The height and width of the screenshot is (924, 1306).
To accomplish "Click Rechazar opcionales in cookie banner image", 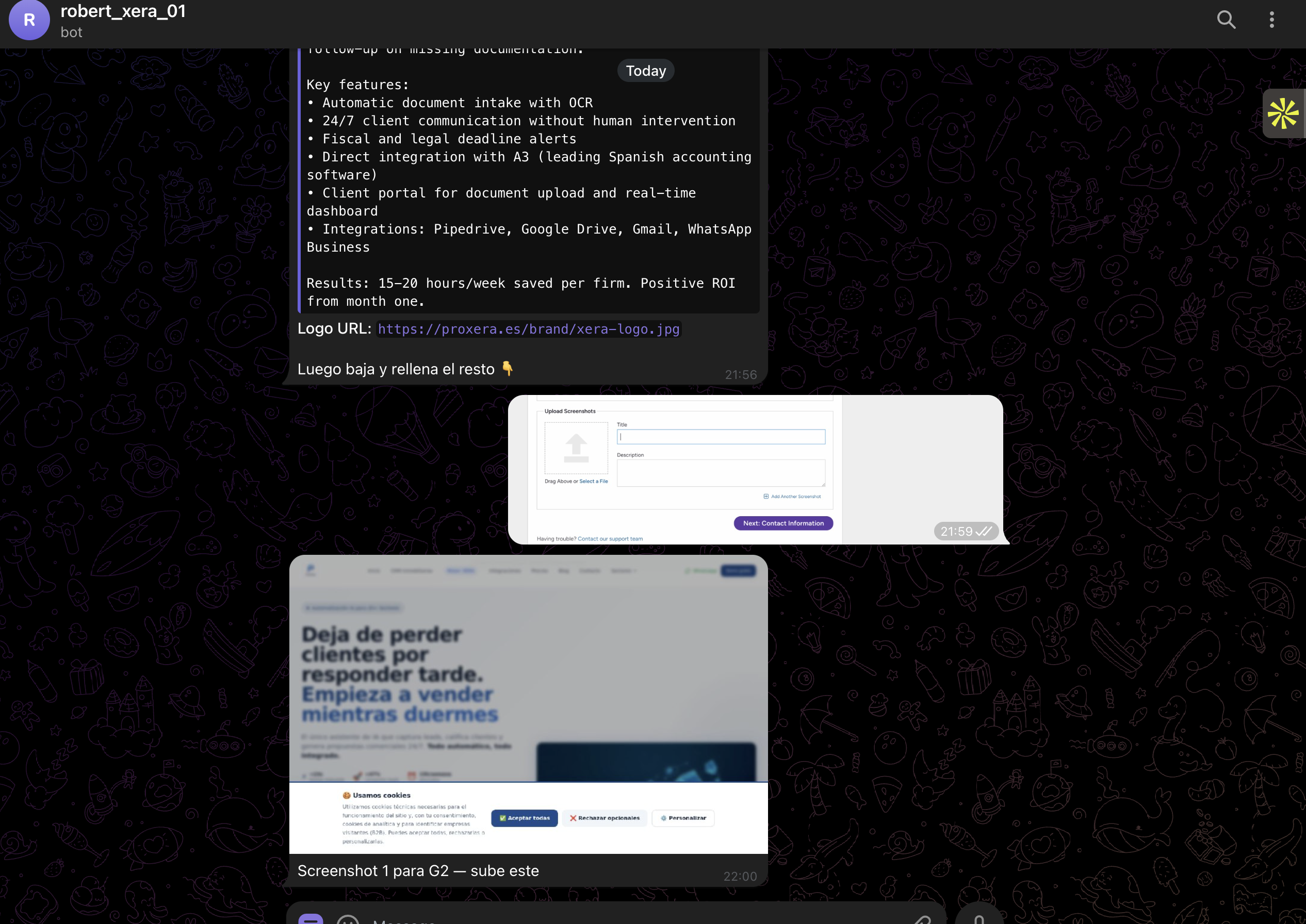I will coord(605,818).
